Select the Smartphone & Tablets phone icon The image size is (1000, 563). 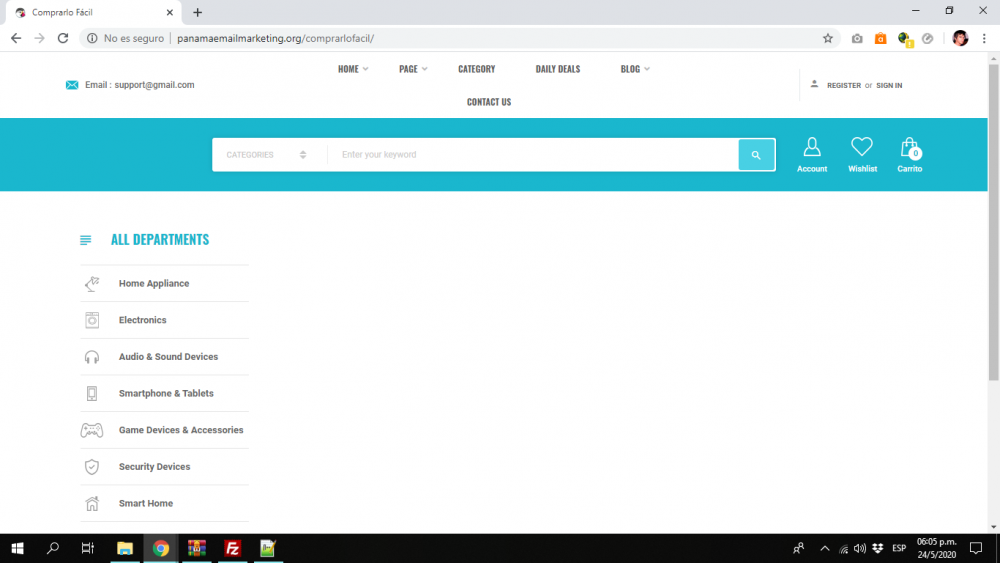click(92, 393)
